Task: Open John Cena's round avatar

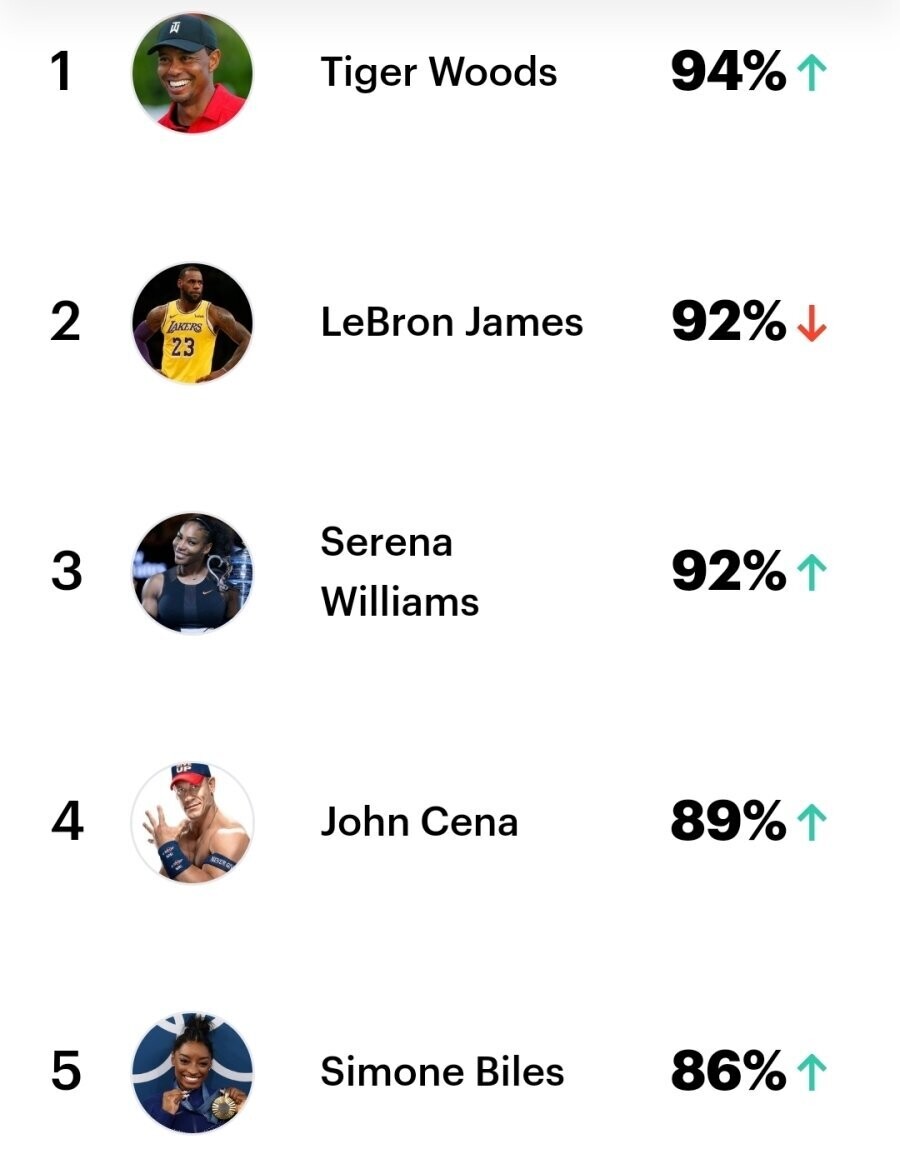Action: pyautogui.click(x=192, y=823)
